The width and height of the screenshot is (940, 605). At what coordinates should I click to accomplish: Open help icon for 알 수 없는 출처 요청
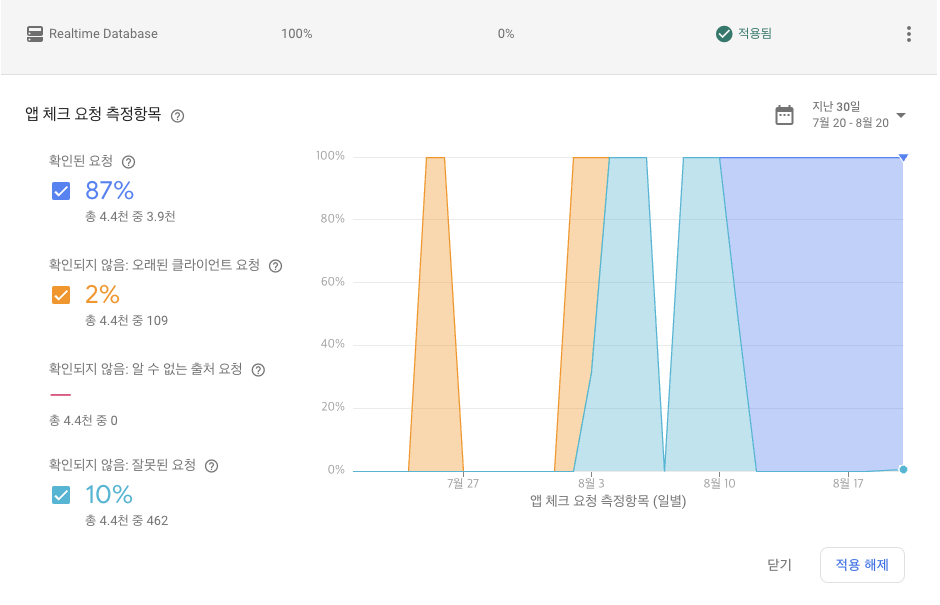(258, 370)
